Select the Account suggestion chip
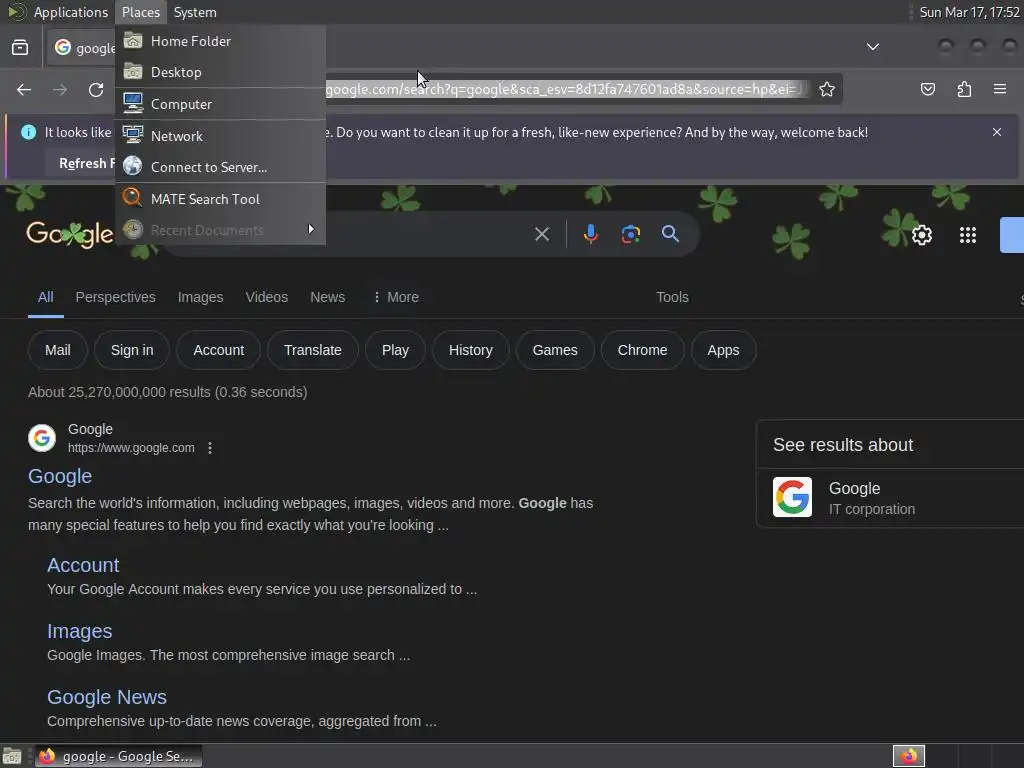This screenshot has height=768, width=1024. (x=218, y=350)
